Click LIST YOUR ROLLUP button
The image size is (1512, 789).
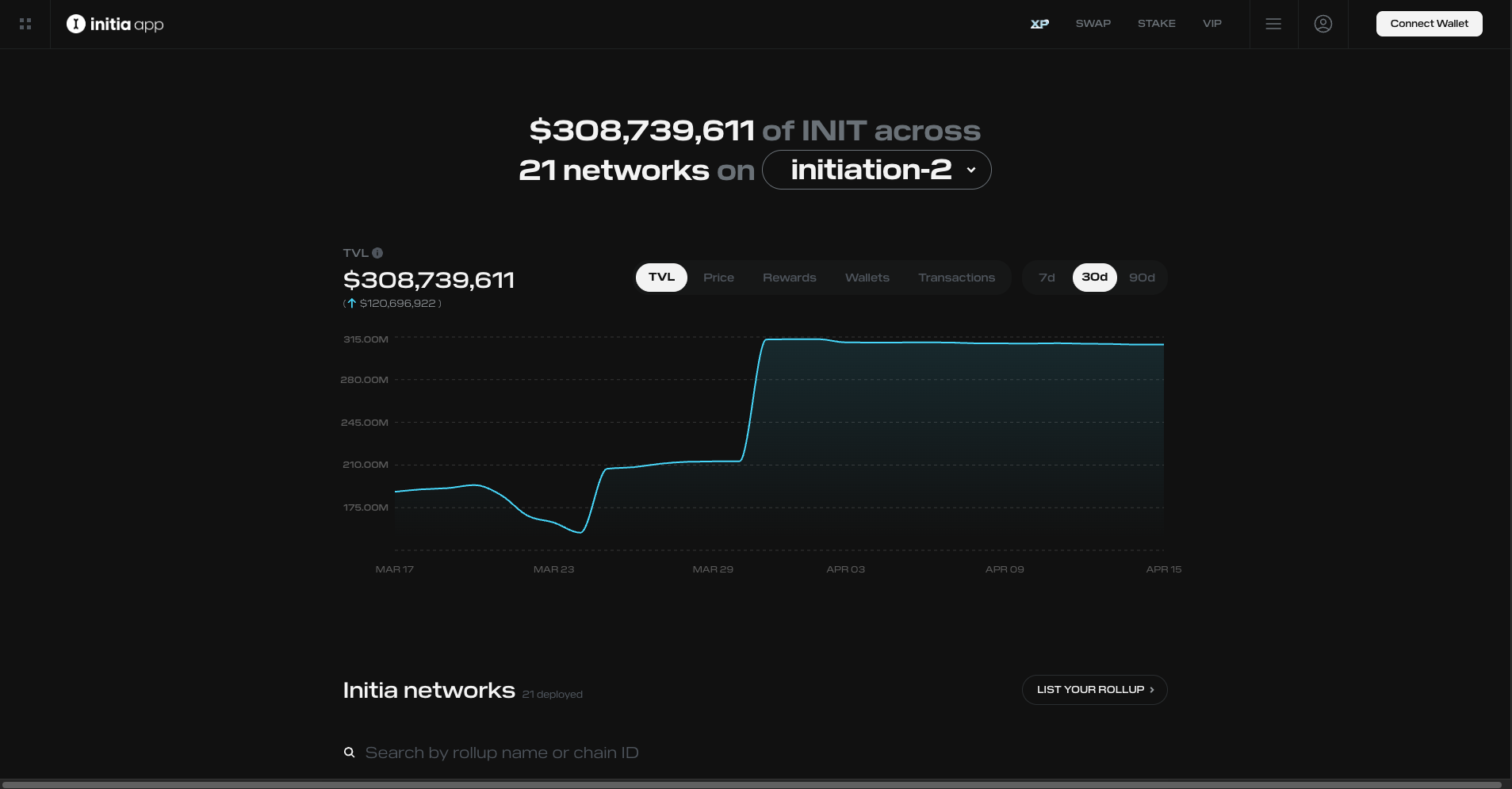(1095, 690)
